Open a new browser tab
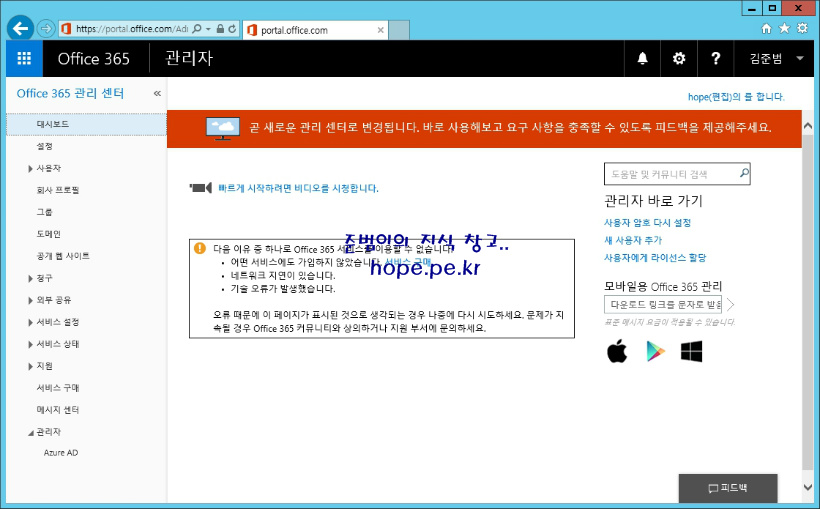This screenshot has width=820, height=509. click(x=399, y=30)
